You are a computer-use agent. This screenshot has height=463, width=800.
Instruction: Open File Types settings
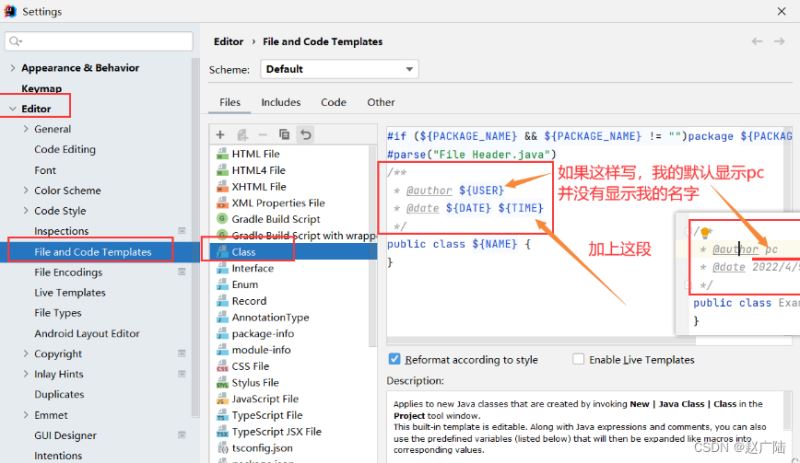coord(58,313)
